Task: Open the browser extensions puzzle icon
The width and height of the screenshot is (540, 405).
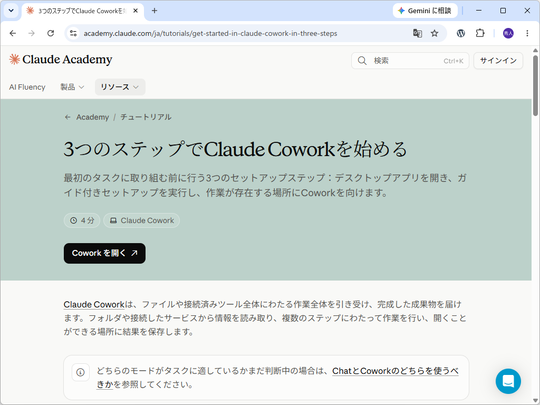Action: (480, 33)
